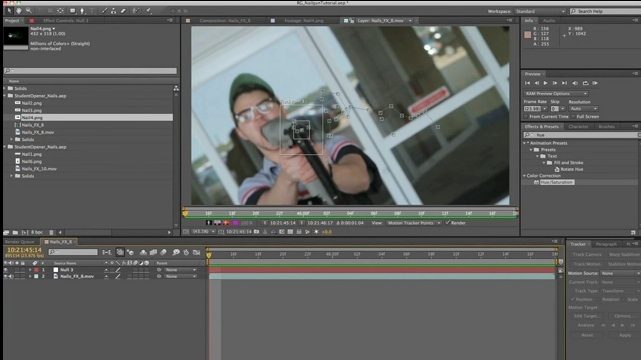Step back one frame in Preview

click(537, 83)
